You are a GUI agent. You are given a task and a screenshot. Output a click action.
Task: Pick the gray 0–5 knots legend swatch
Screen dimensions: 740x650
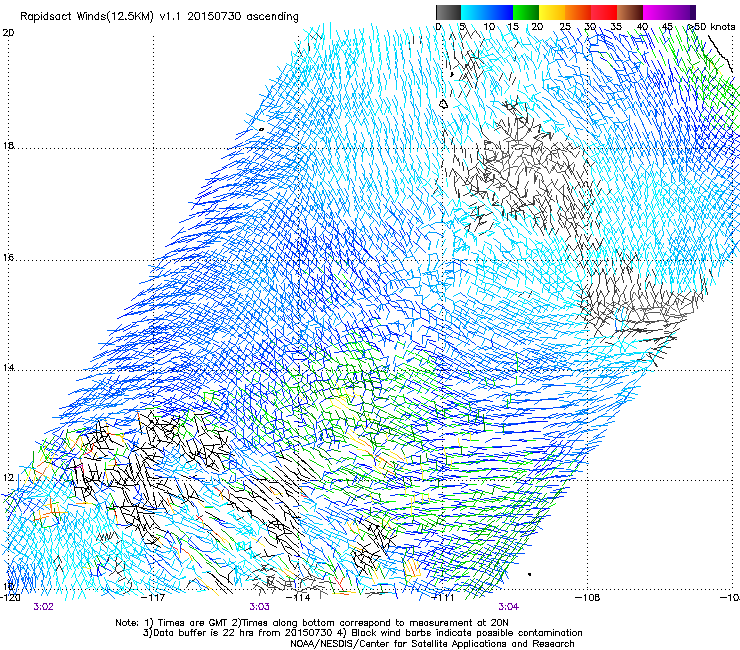tap(448, 12)
